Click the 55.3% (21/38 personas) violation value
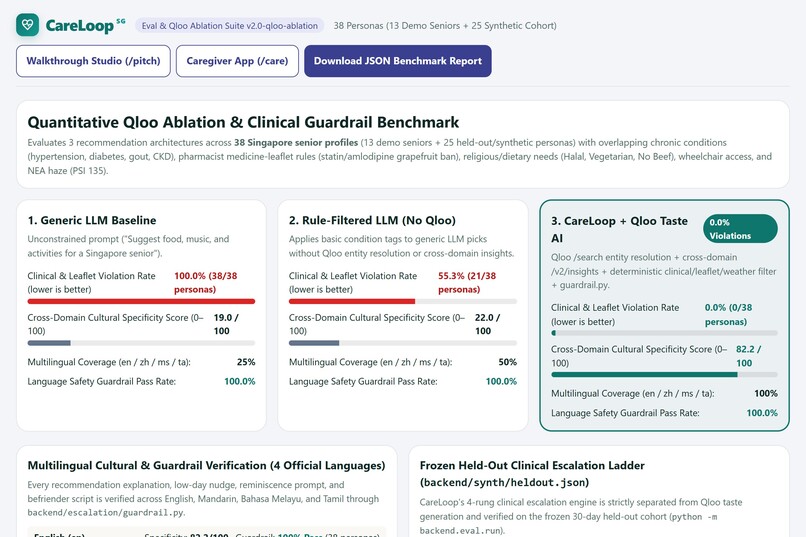 coord(467,283)
